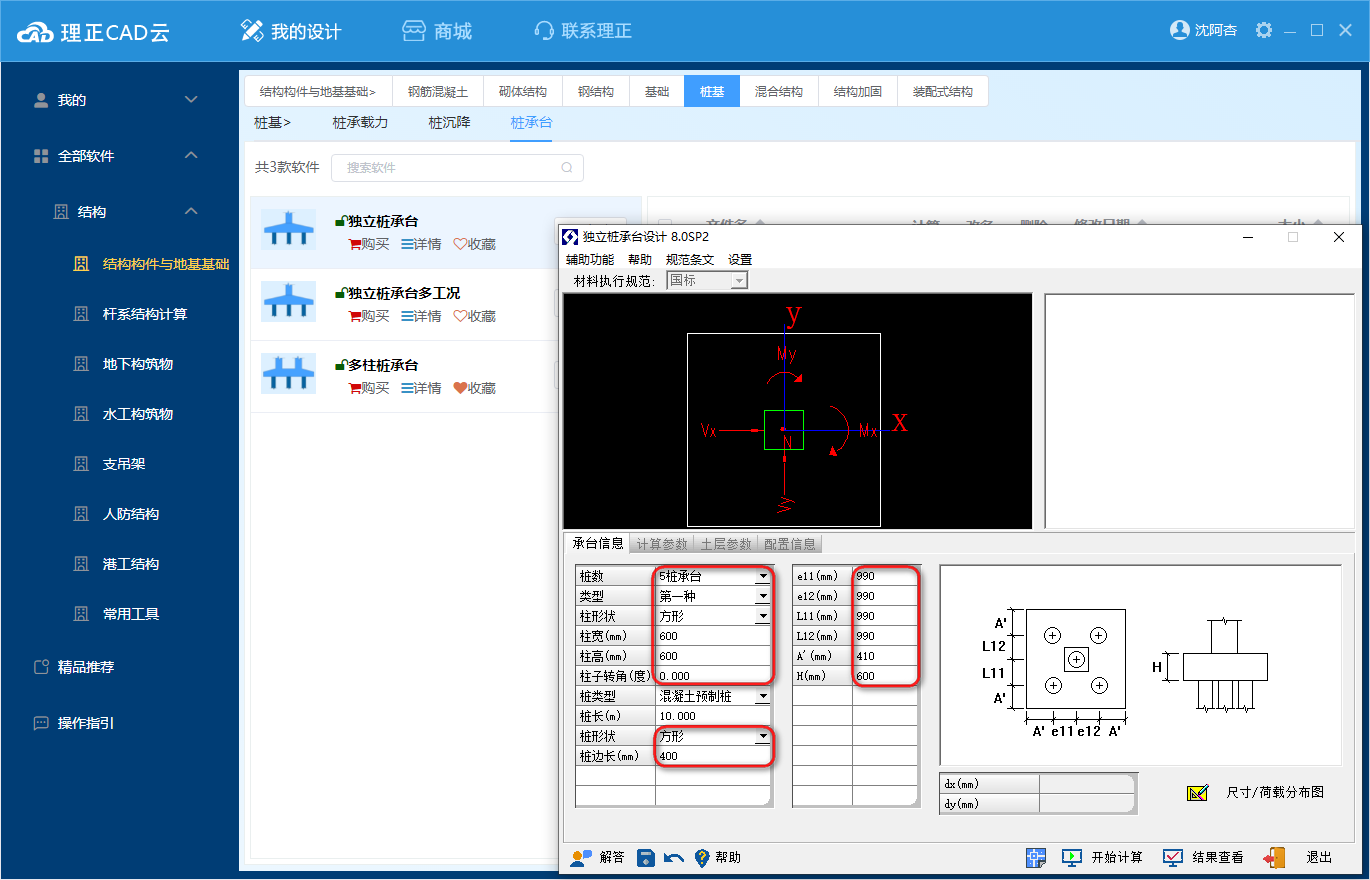Screen dimensions: 1370x880
Task: Click the e11(mm) value field
Action: (885, 577)
